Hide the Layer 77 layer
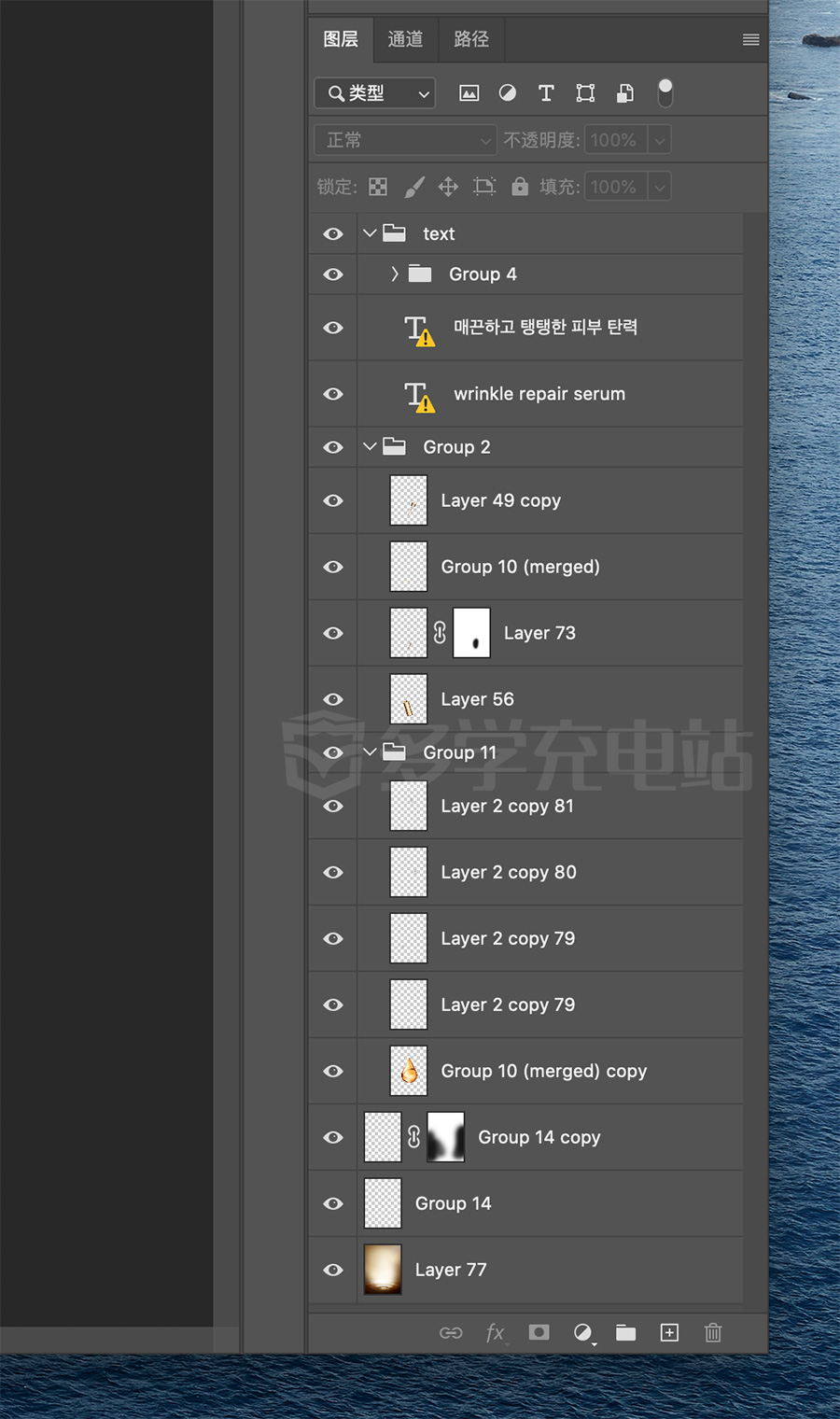Image resolution: width=840 pixels, height=1419 pixels. (x=333, y=1270)
